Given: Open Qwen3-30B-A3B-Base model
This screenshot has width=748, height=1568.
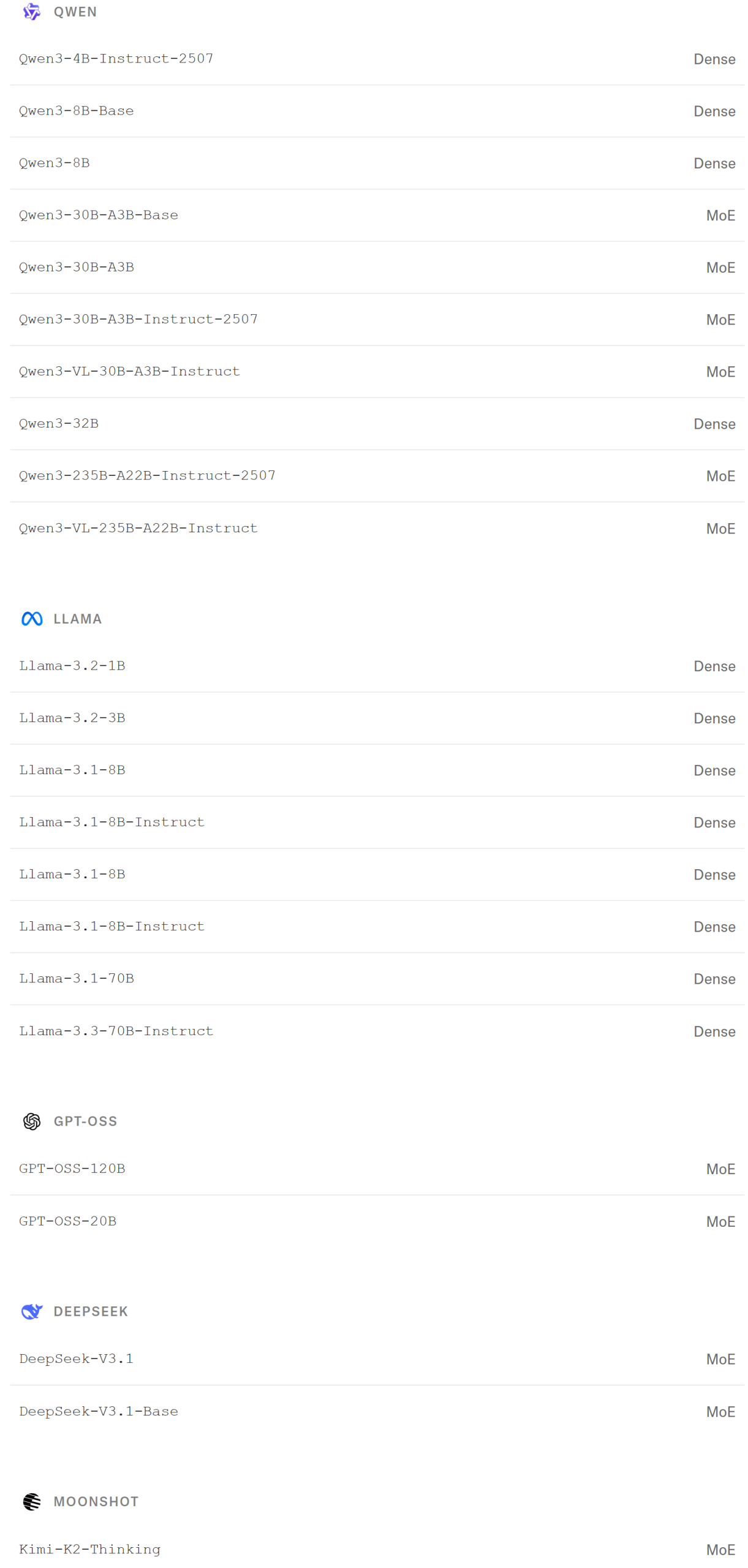Looking at the screenshot, I should coord(99,215).
